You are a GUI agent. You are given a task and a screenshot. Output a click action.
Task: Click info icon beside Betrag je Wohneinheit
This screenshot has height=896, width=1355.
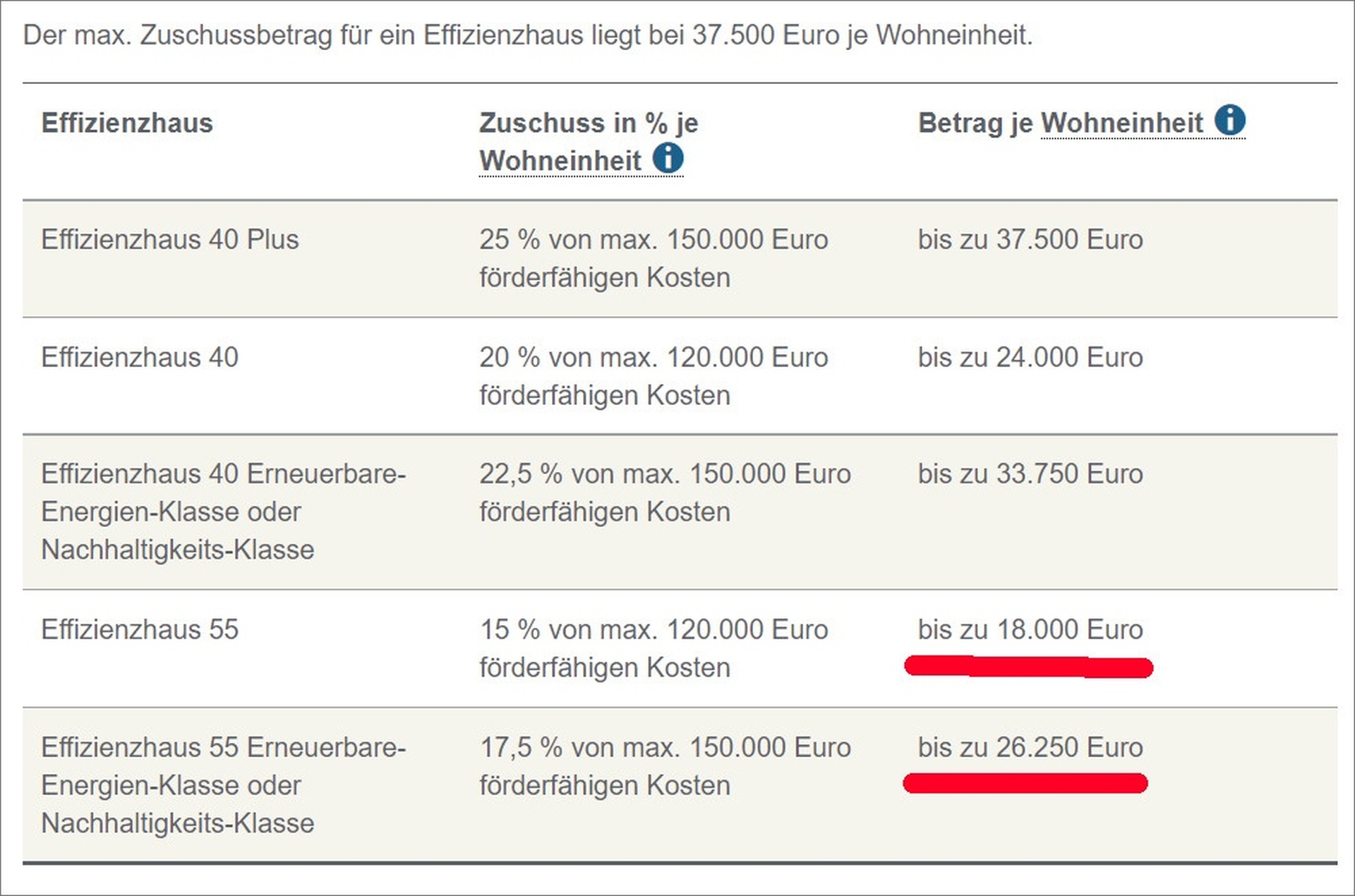(x=1229, y=121)
